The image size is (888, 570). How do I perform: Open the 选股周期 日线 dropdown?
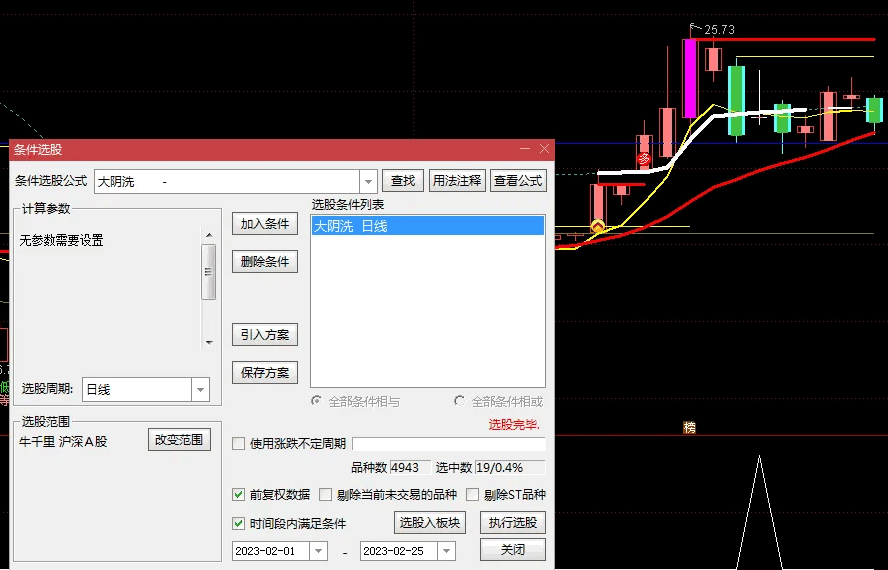click(200, 390)
